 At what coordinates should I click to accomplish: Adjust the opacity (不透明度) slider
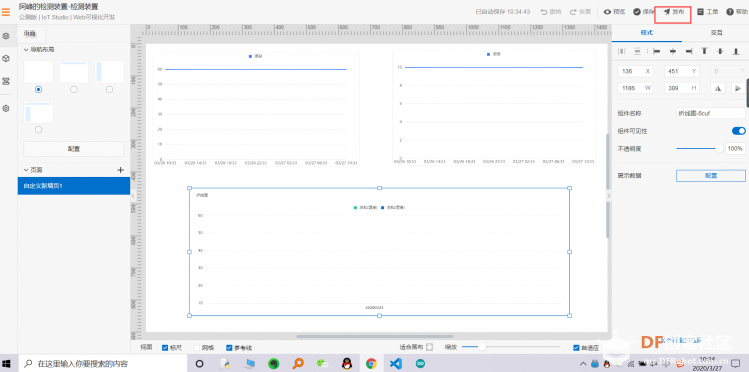coord(698,149)
